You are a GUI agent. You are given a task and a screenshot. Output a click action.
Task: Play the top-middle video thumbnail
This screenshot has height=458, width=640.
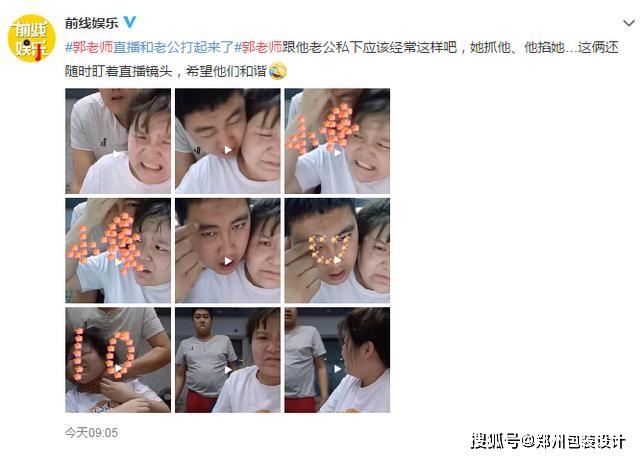click(x=228, y=141)
